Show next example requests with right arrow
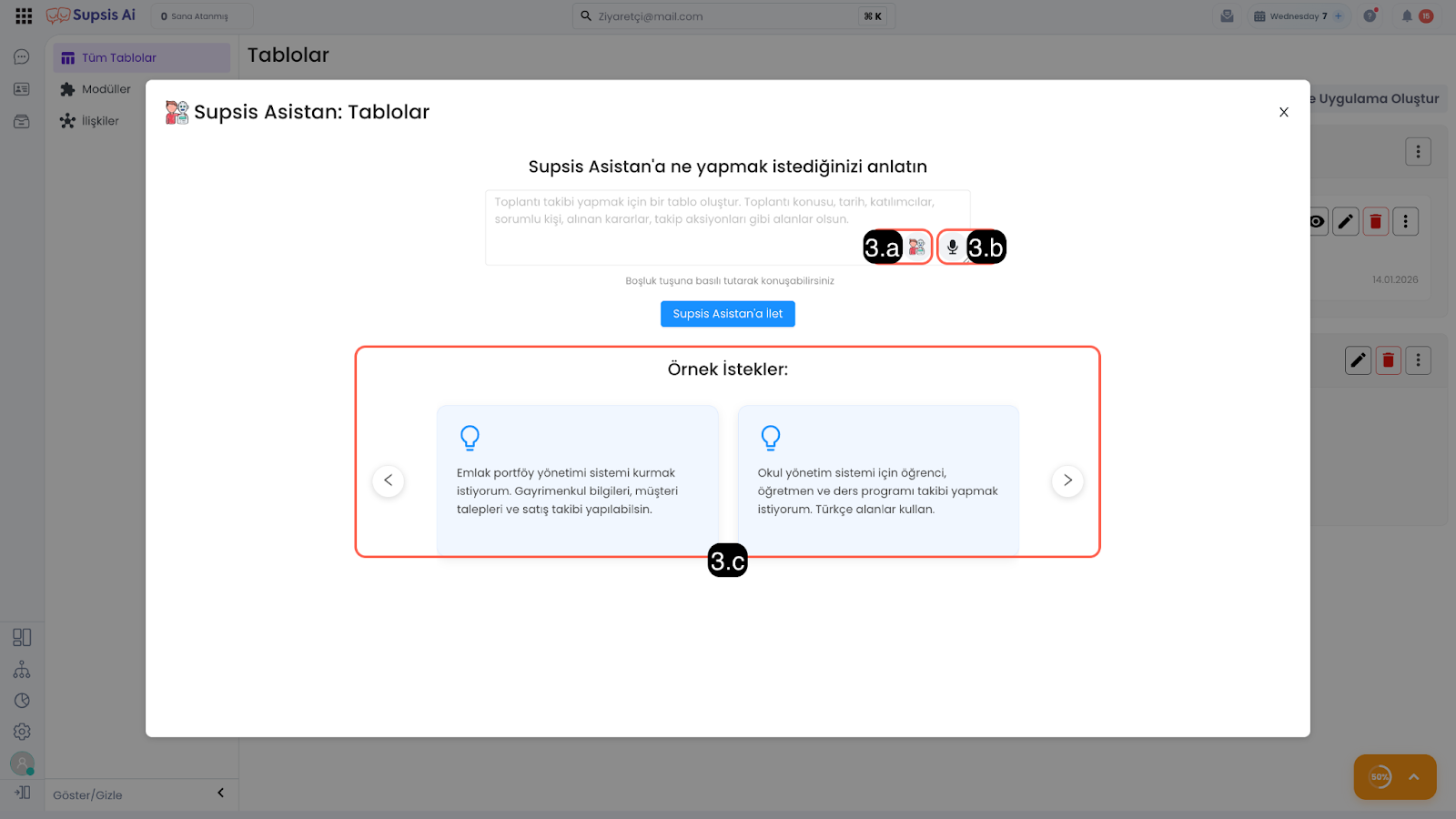This screenshot has width=1456, height=819. 1067,480
